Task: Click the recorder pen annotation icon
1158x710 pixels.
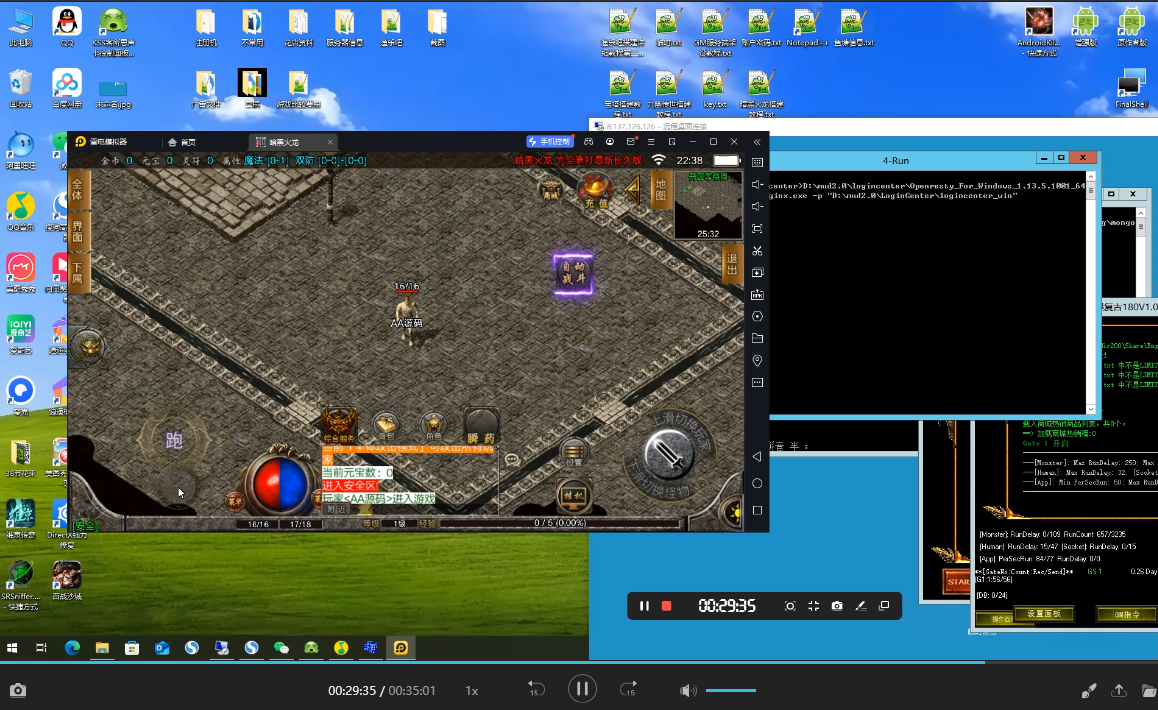Action: coord(860,606)
